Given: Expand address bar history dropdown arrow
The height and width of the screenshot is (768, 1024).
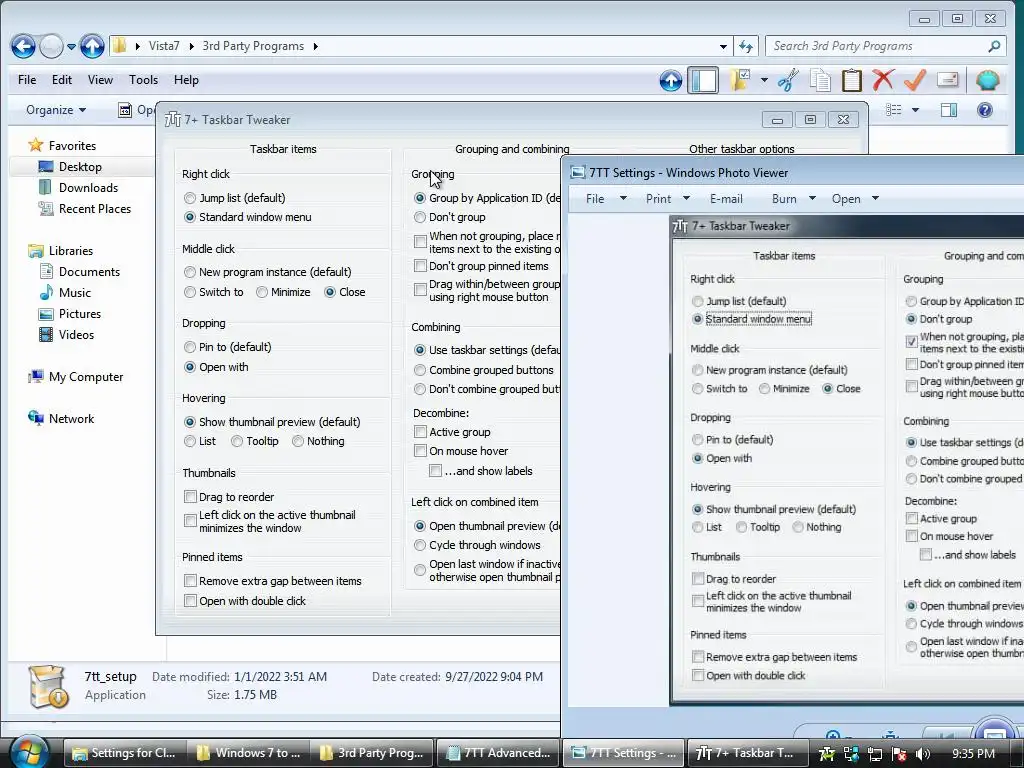Looking at the screenshot, I should [723, 46].
